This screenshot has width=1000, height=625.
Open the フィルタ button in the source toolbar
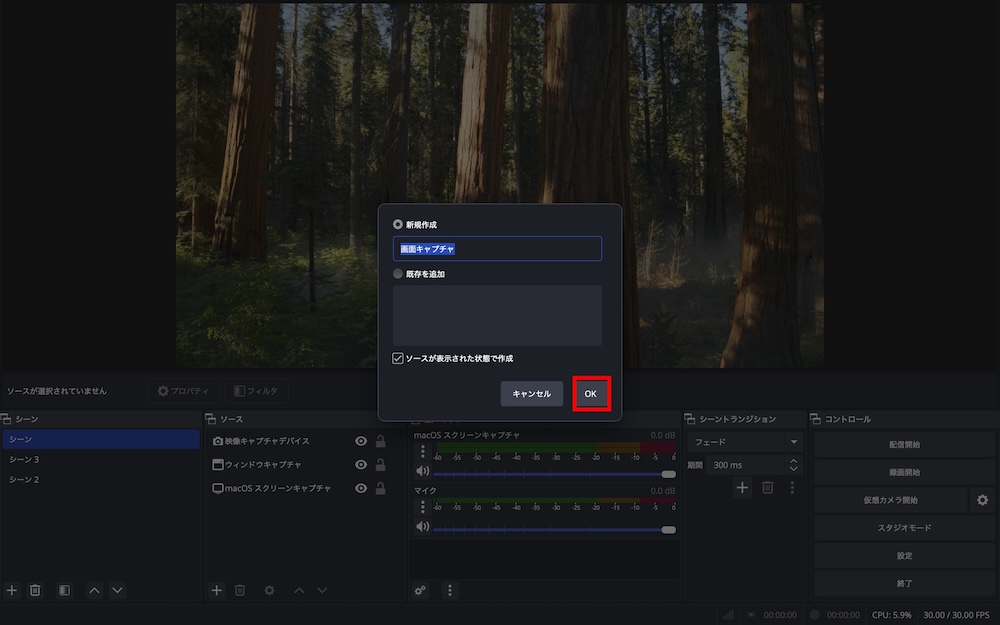(x=256, y=391)
